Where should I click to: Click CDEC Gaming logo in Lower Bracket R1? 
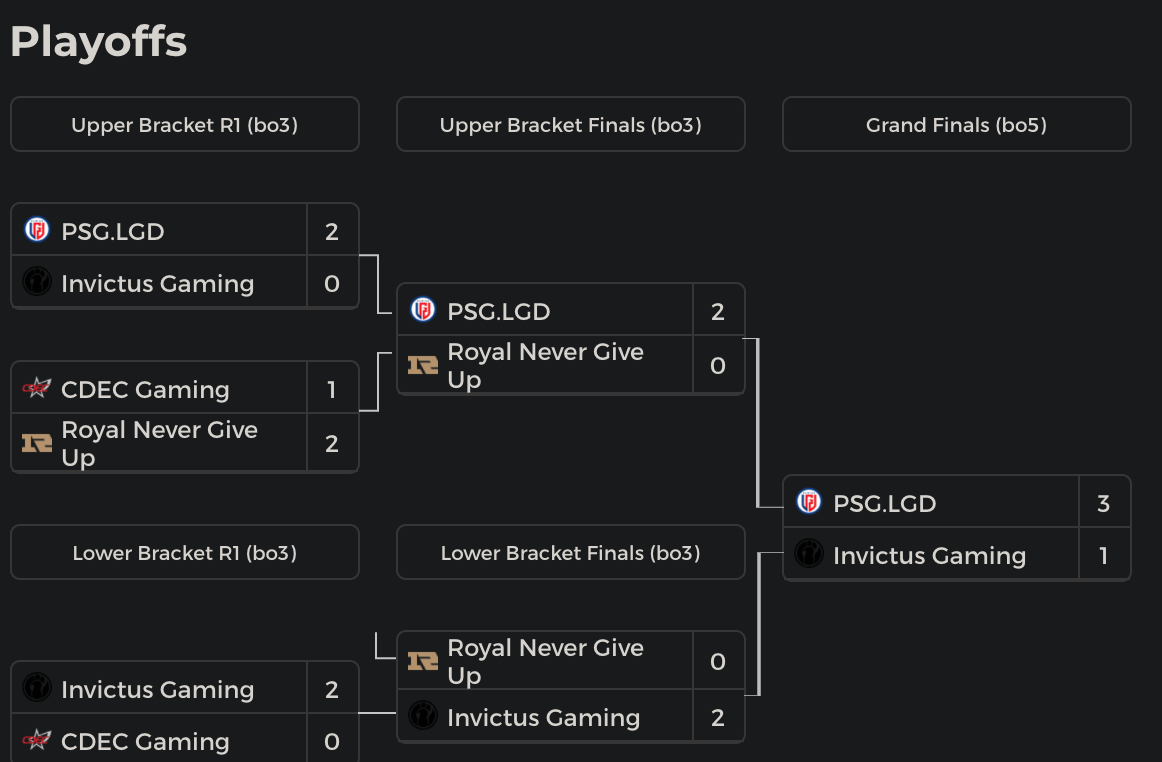coord(37,740)
